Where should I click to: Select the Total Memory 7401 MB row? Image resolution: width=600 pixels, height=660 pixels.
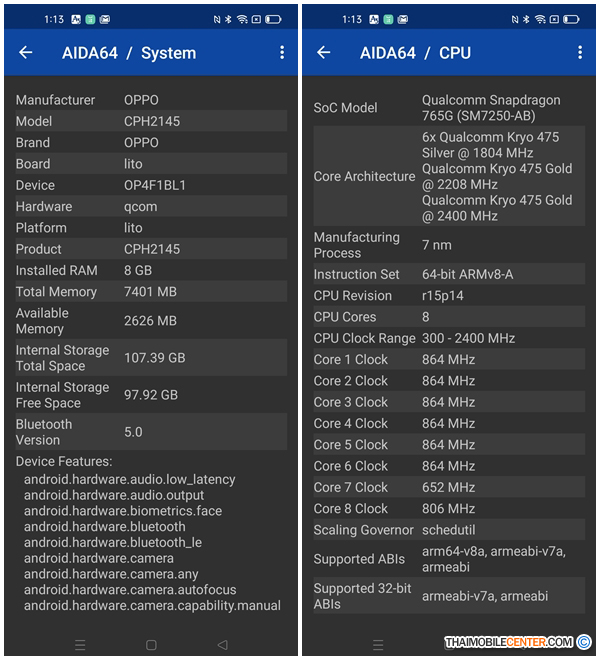[151, 292]
